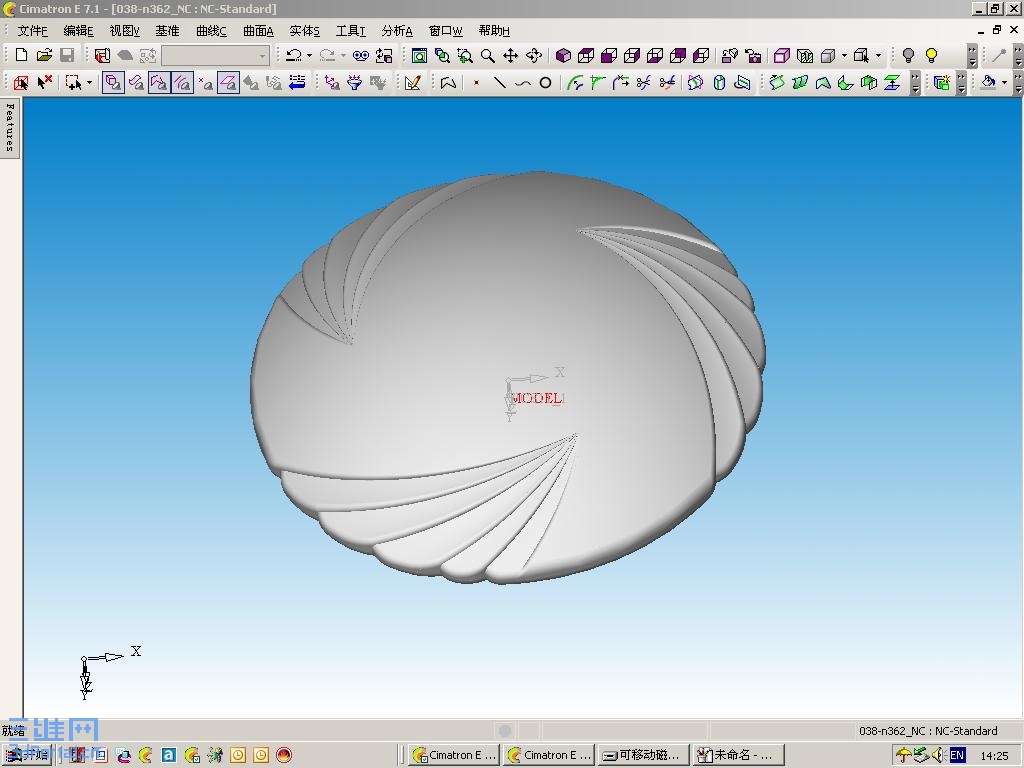Open the dropdown beside the box-with-cursor icon
The image size is (1024, 768).
click(x=878, y=56)
